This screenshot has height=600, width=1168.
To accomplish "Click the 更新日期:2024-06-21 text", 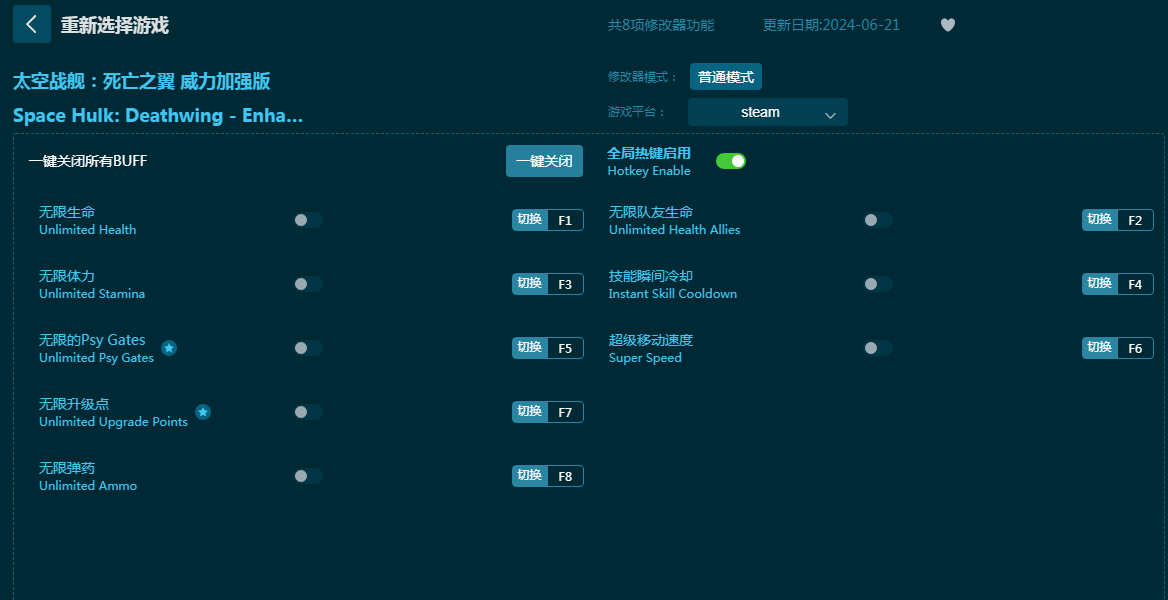I will click(831, 25).
